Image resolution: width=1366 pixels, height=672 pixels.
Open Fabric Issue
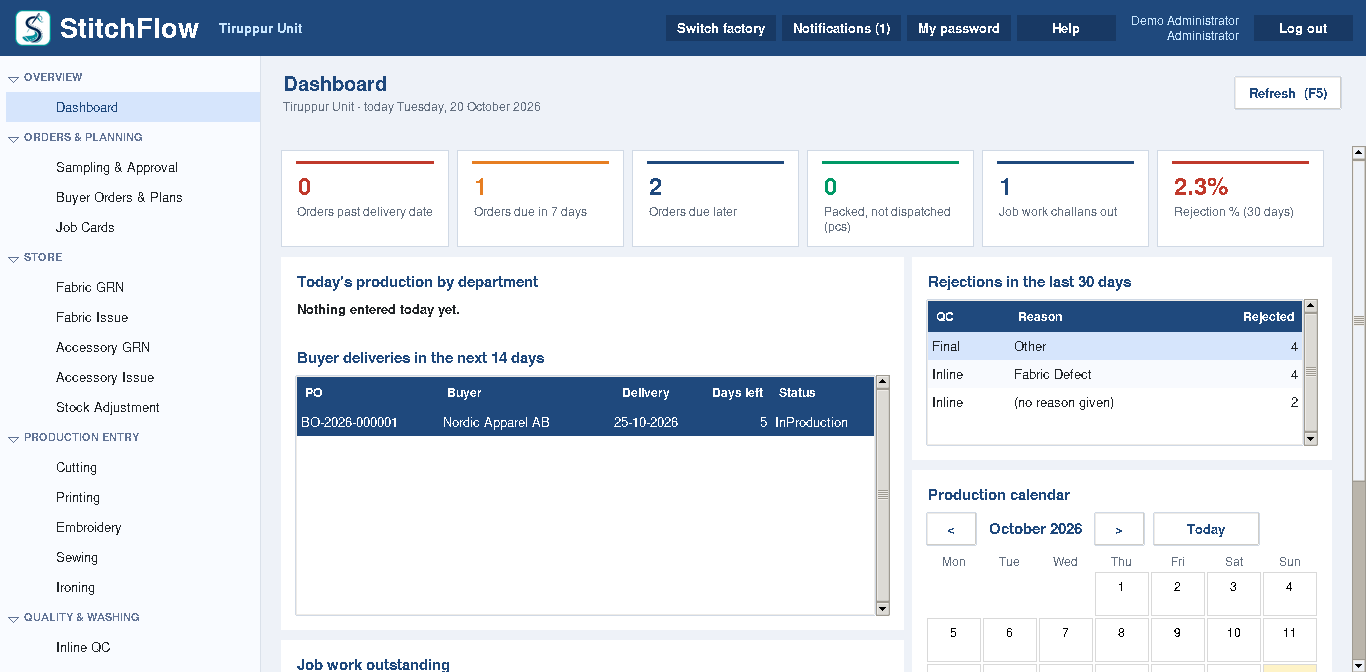(x=133, y=317)
